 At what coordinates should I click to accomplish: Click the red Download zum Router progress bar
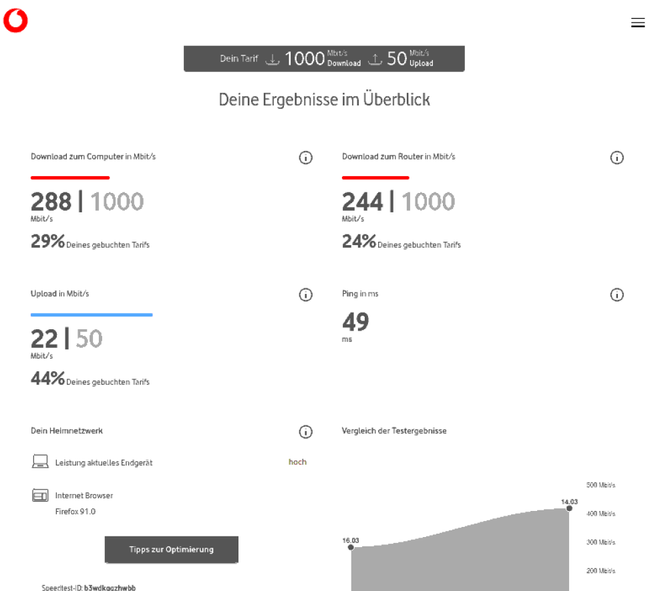pos(375,178)
